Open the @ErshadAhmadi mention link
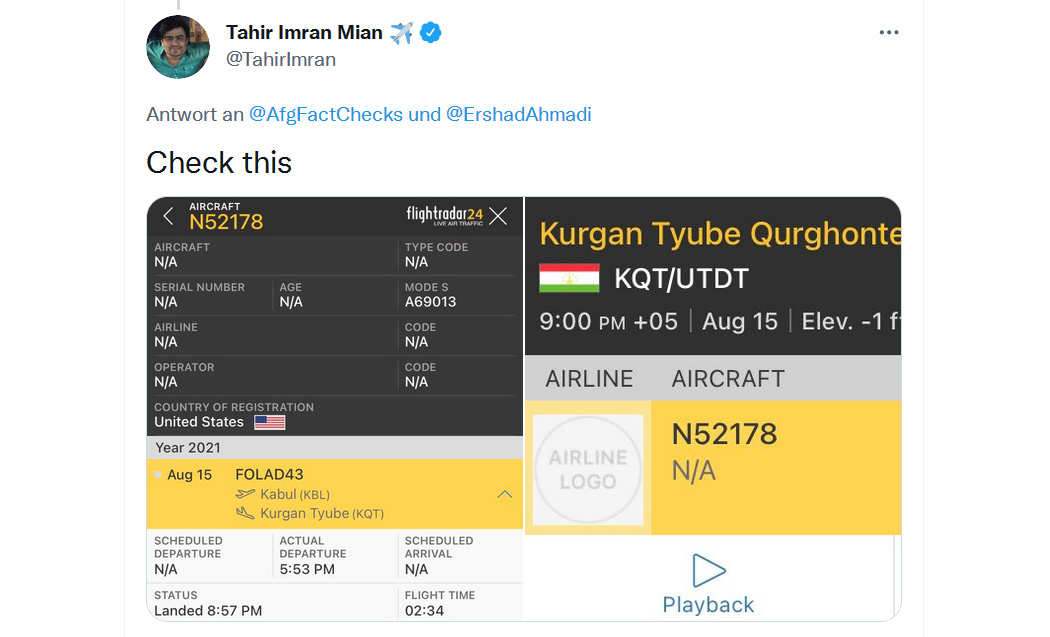This screenshot has height=637, width=1050. pyautogui.click(x=518, y=115)
